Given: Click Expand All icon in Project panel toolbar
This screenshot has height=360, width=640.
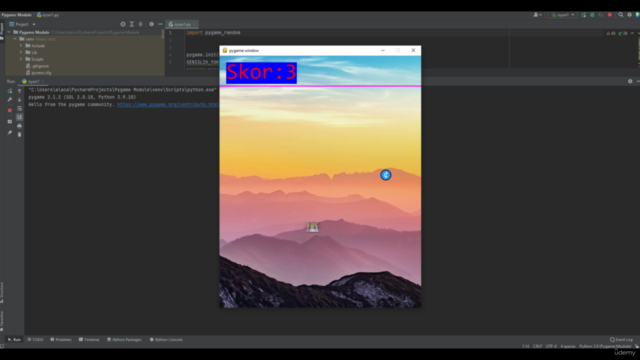Looking at the screenshot, I should tap(132, 24).
